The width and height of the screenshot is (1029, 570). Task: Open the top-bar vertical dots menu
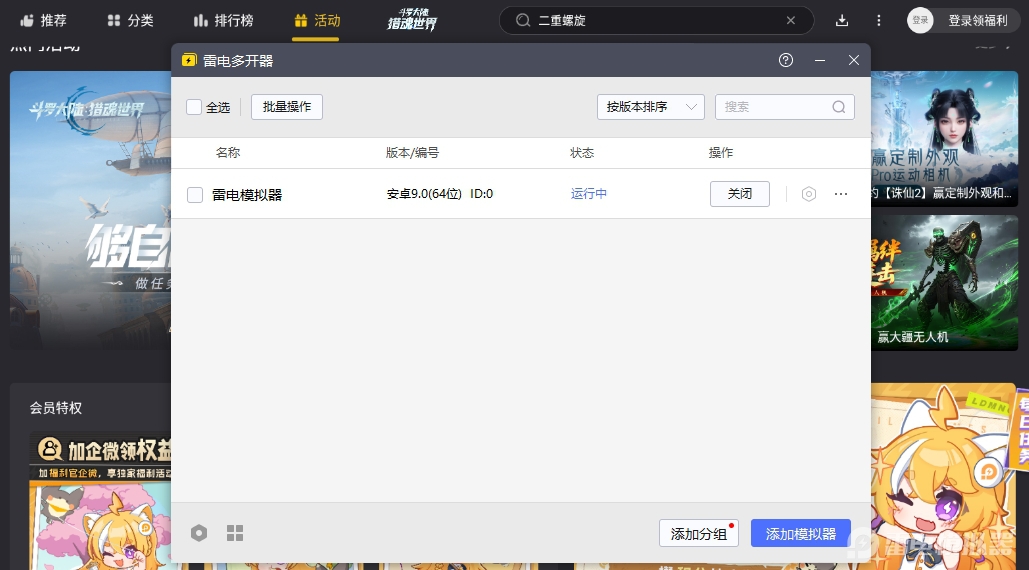(x=879, y=20)
